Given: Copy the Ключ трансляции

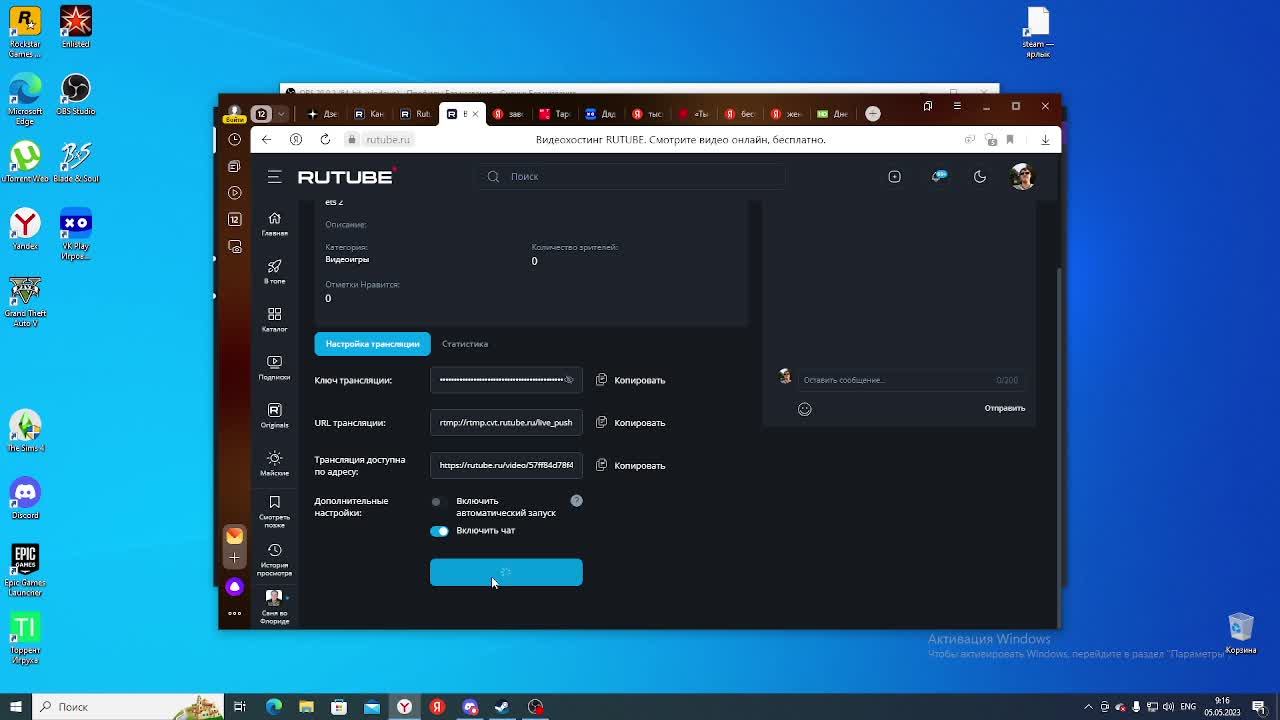Looking at the screenshot, I should pos(631,380).
